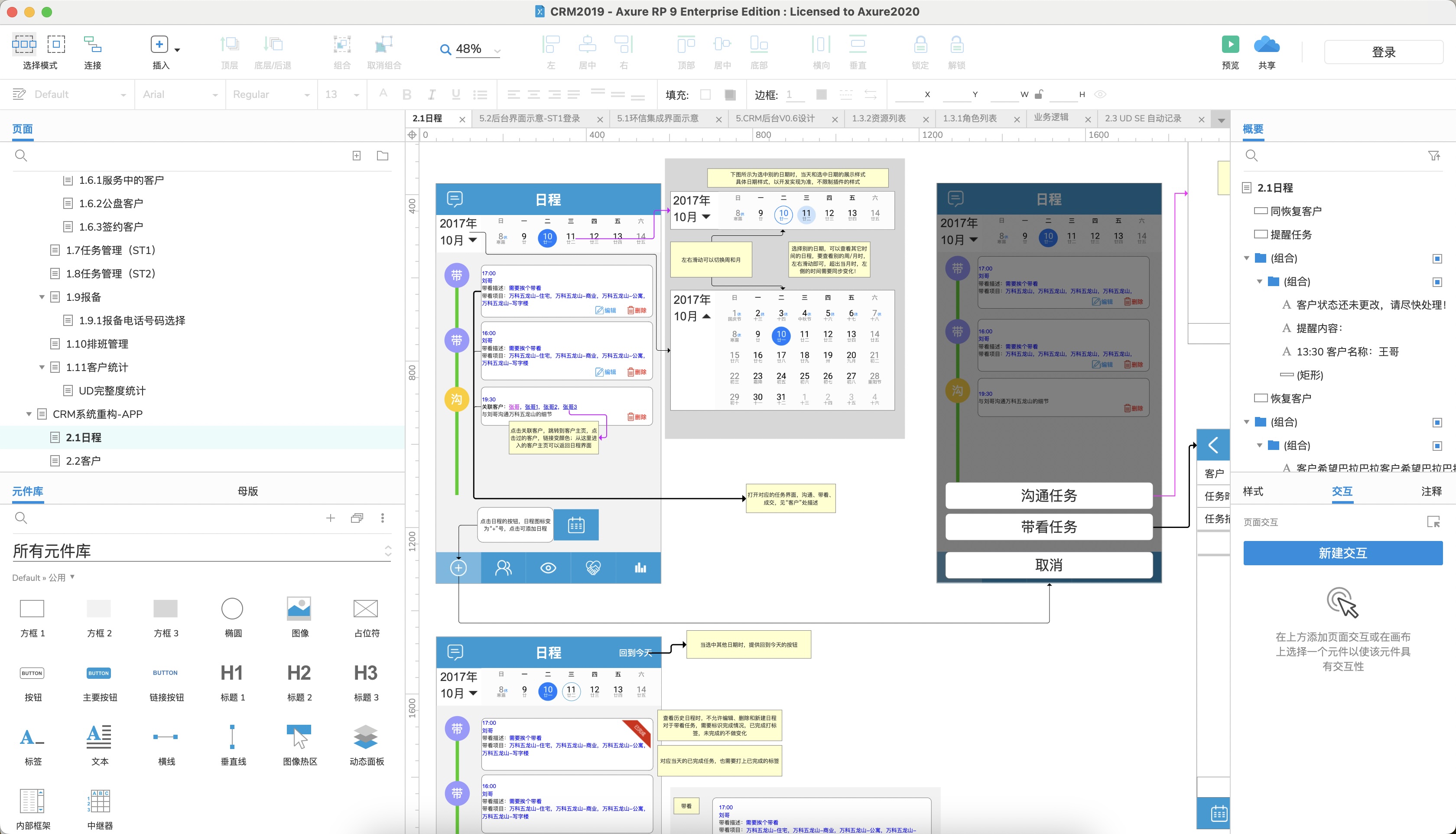Switch to the 1.3.2资源列表 tab
Image resolution: width=1456 pixels, height=834 pixels.
tap(878, 119)
